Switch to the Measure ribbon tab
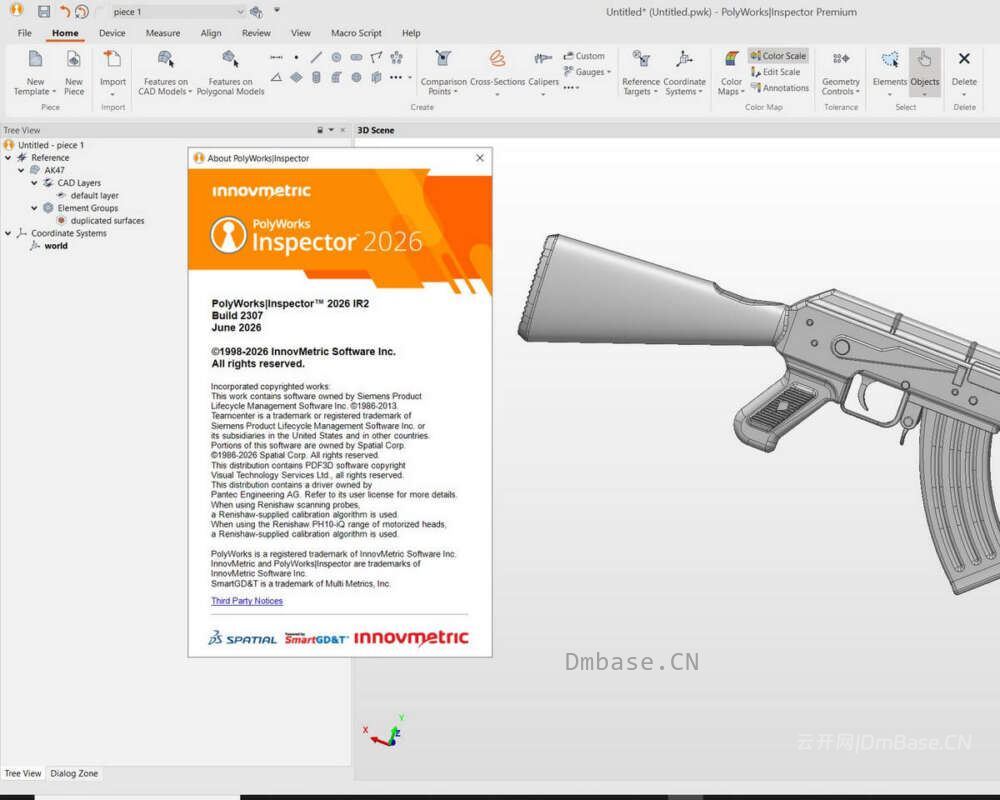The width and height of the screenshot is (1000, 800). click(x=163, y=33)
